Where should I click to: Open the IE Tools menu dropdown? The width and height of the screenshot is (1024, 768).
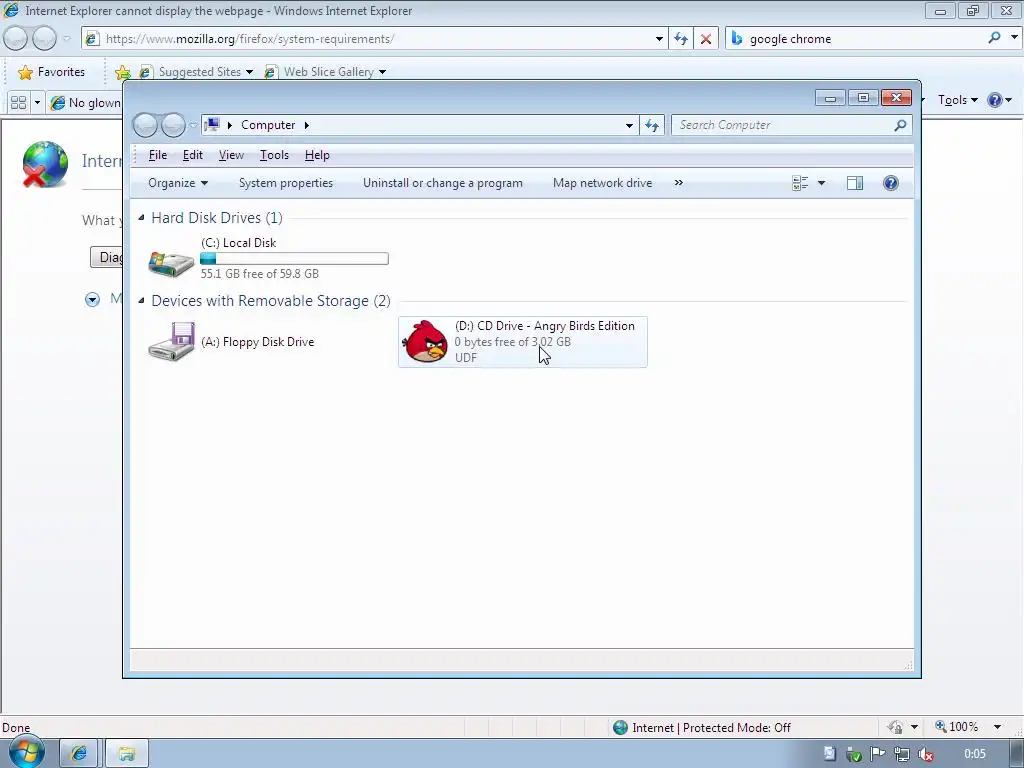coord(957,100)
